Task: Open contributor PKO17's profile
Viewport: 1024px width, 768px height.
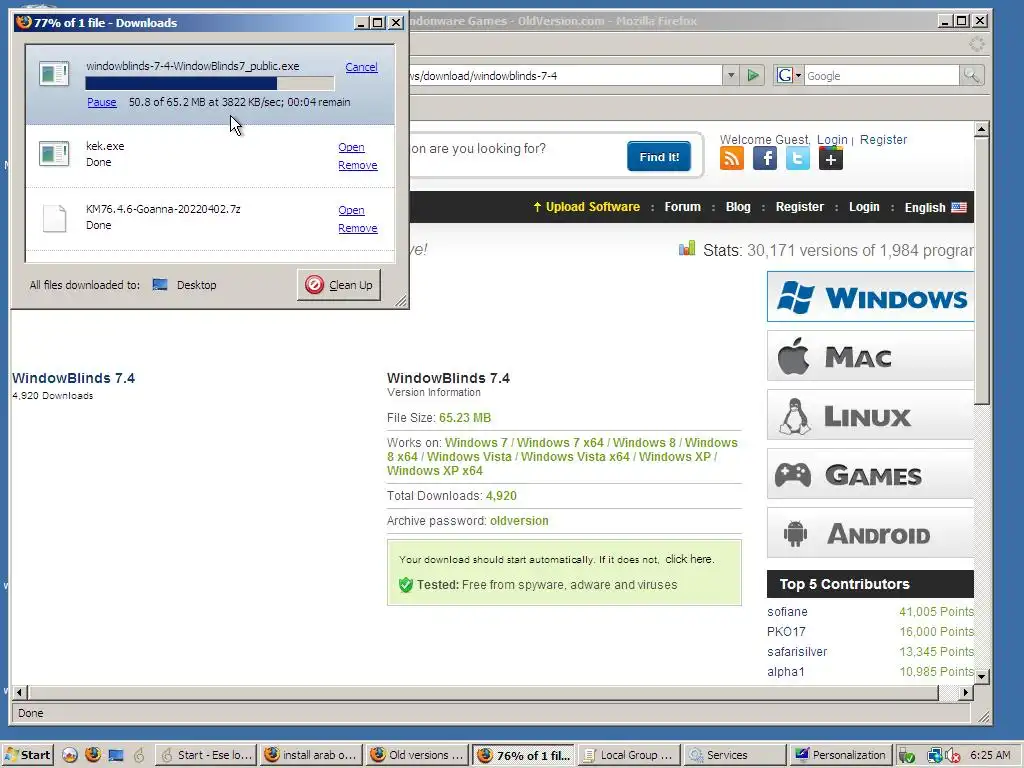Action: [786, 632]
